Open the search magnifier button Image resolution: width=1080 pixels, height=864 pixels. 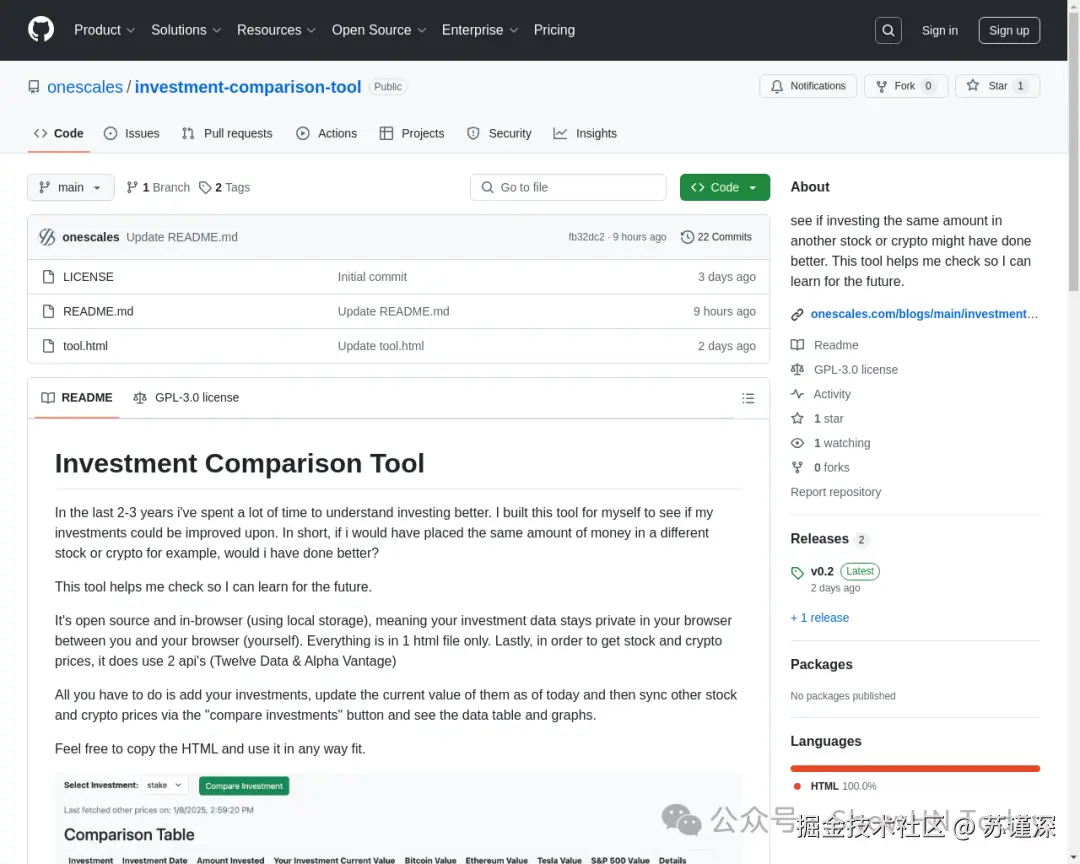(x=888, y=30)
